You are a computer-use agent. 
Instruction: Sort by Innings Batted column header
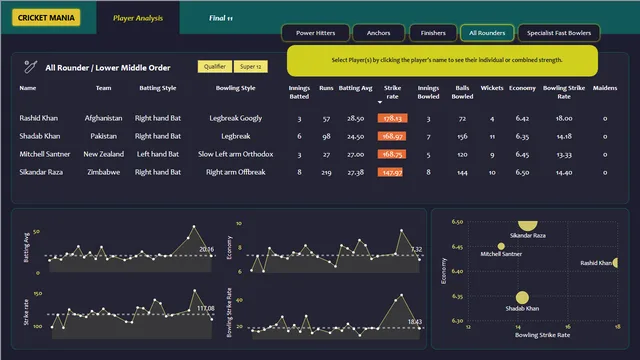pyautogui.click(x=299, y=92)
